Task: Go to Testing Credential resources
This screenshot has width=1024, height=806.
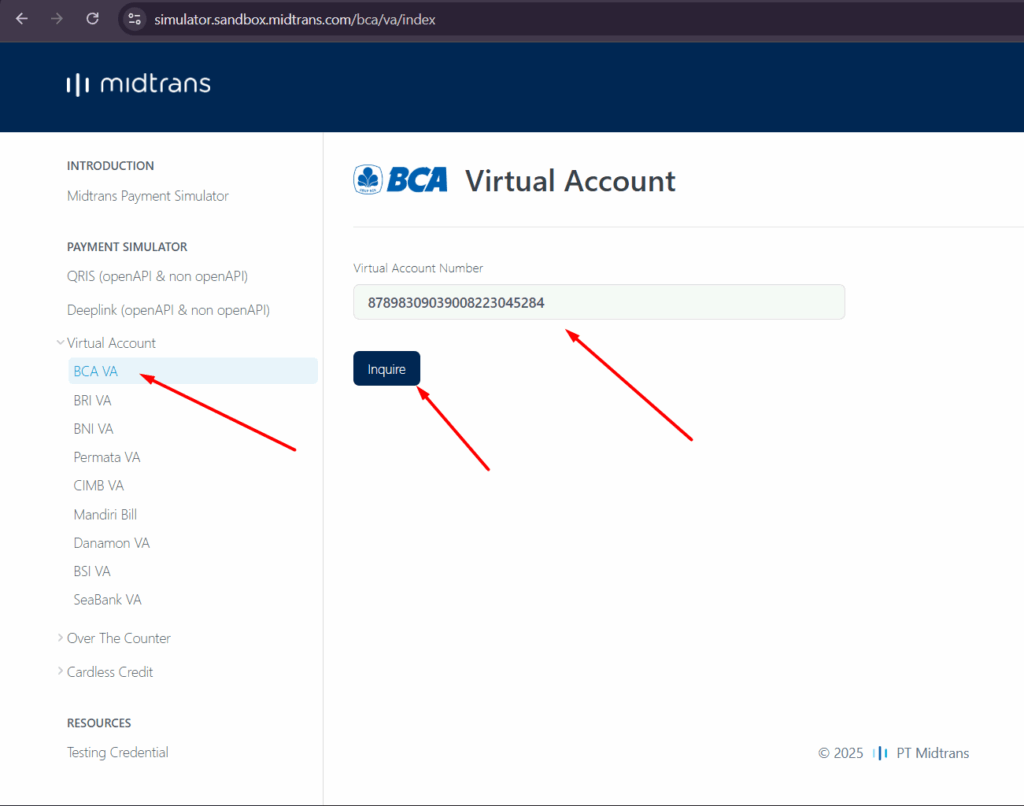Action: [117, 752]
